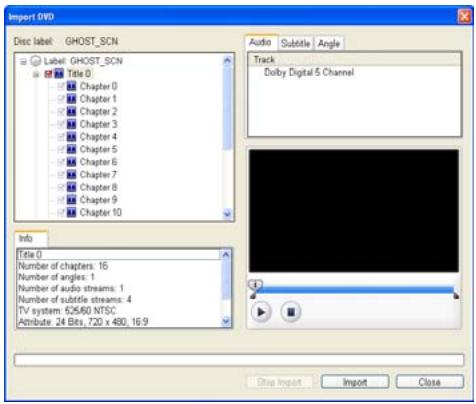Stop the DVD preview playback
Viewport: 476px width, 404px height.
(291, 312)
